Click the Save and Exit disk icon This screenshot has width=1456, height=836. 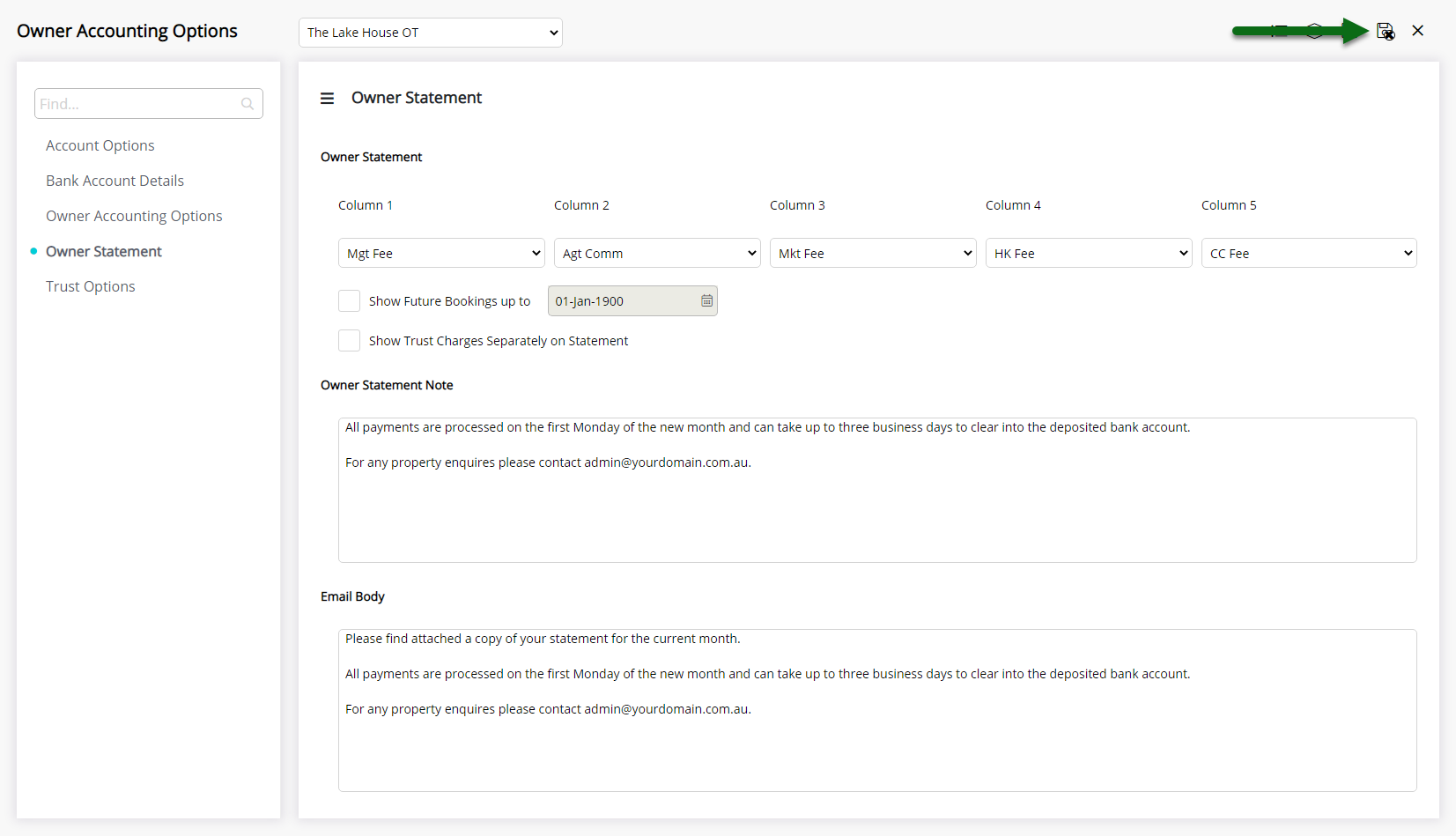click(1386, 32)
